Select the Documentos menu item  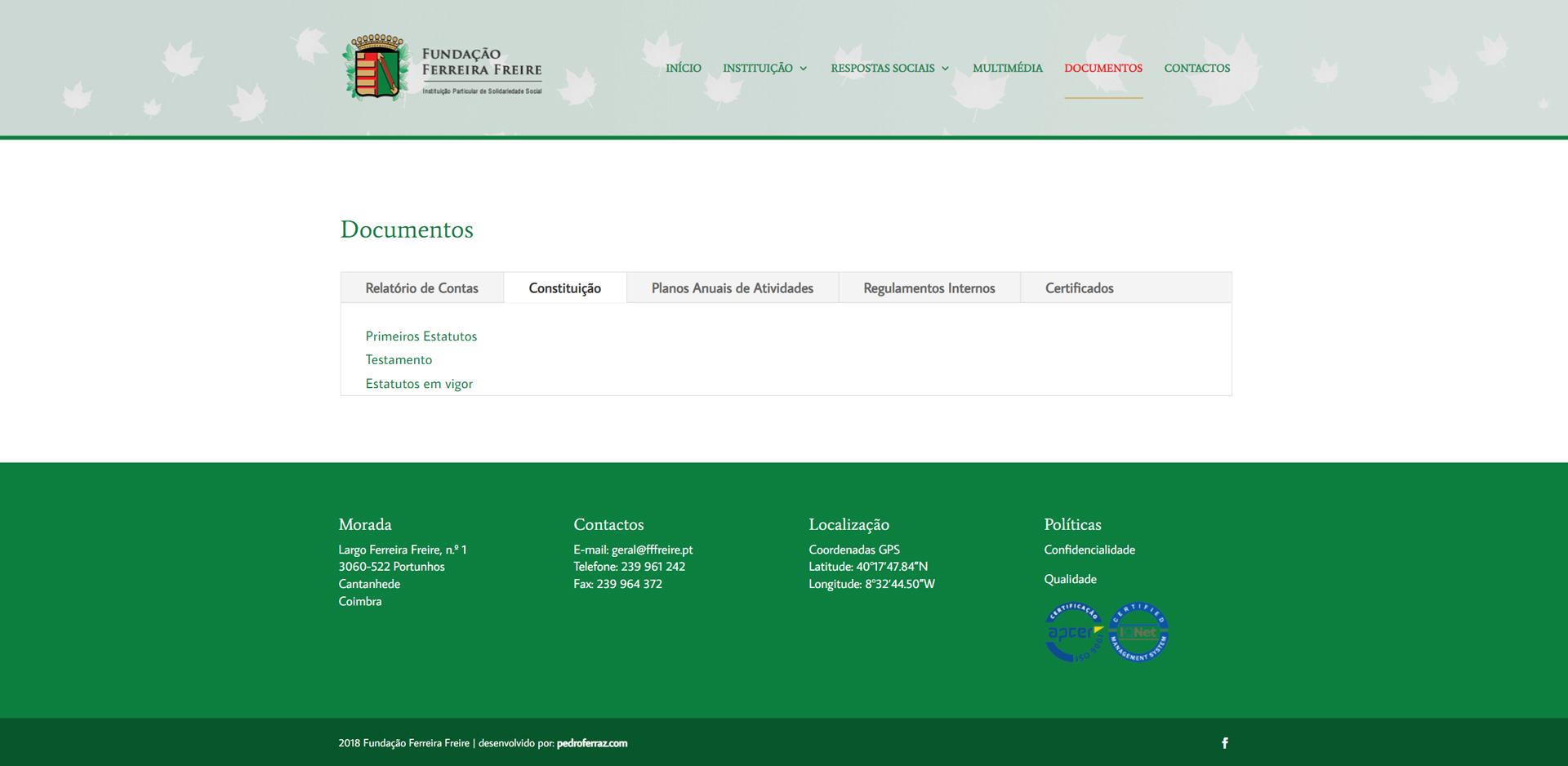[1102, 68]
